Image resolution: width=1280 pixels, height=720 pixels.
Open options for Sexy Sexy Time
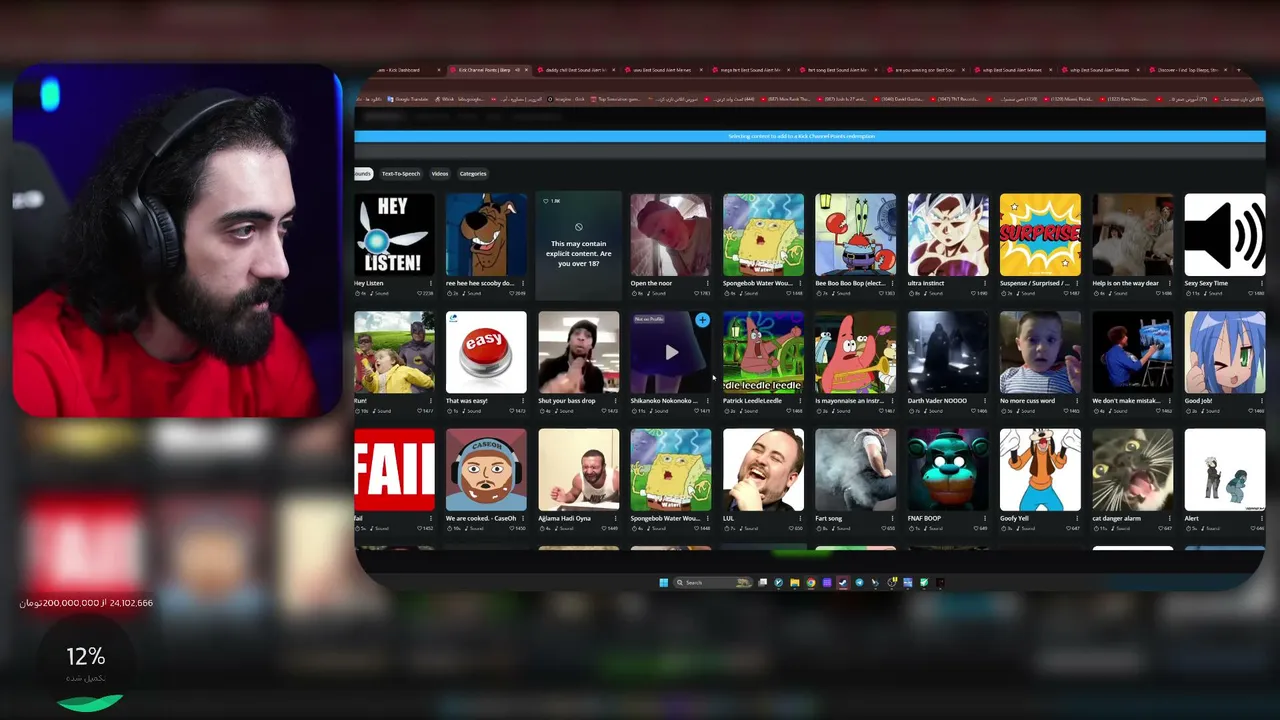coord(1262,283)
